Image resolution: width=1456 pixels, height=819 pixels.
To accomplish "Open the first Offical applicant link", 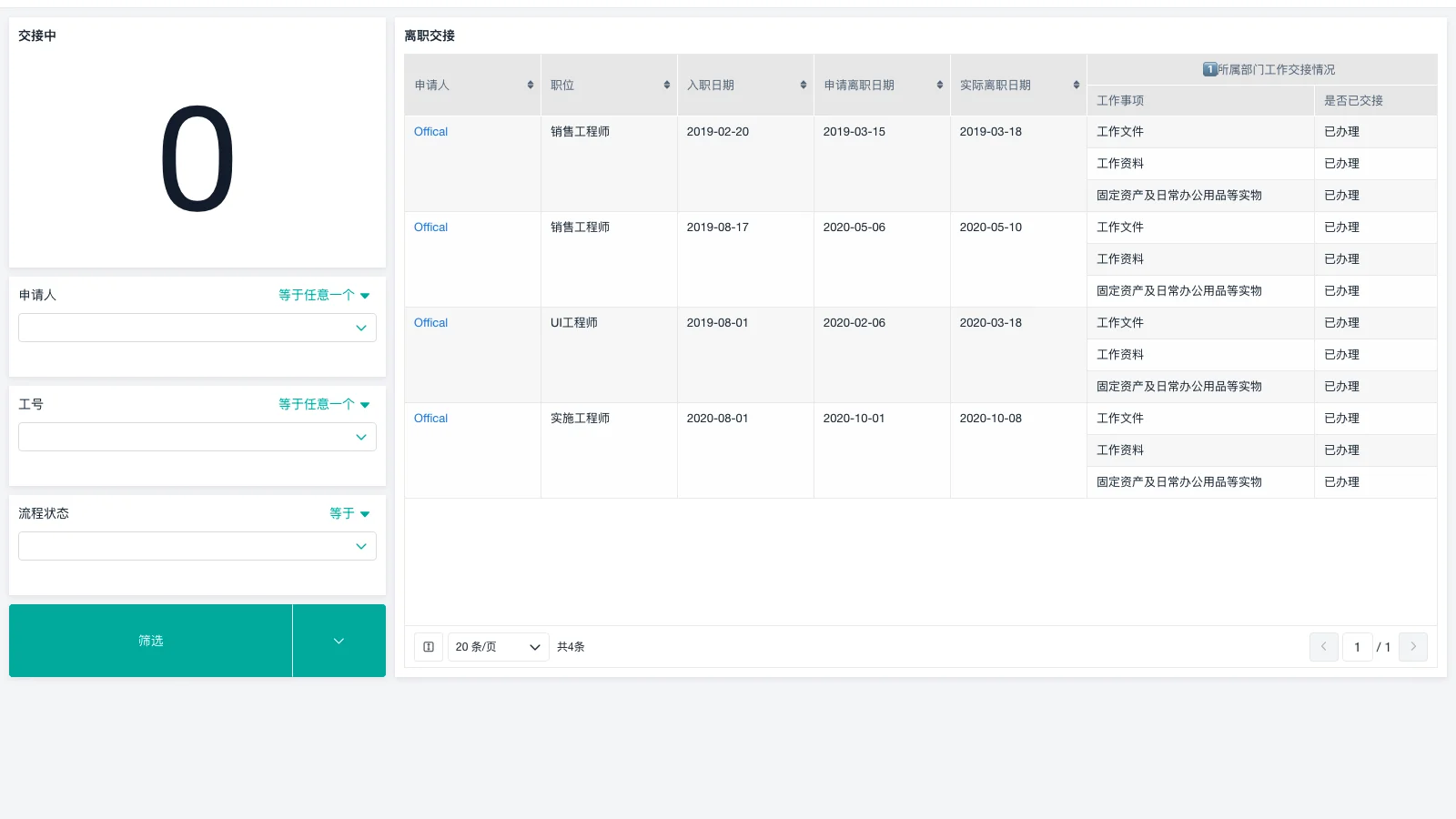I will coord(430,131).
